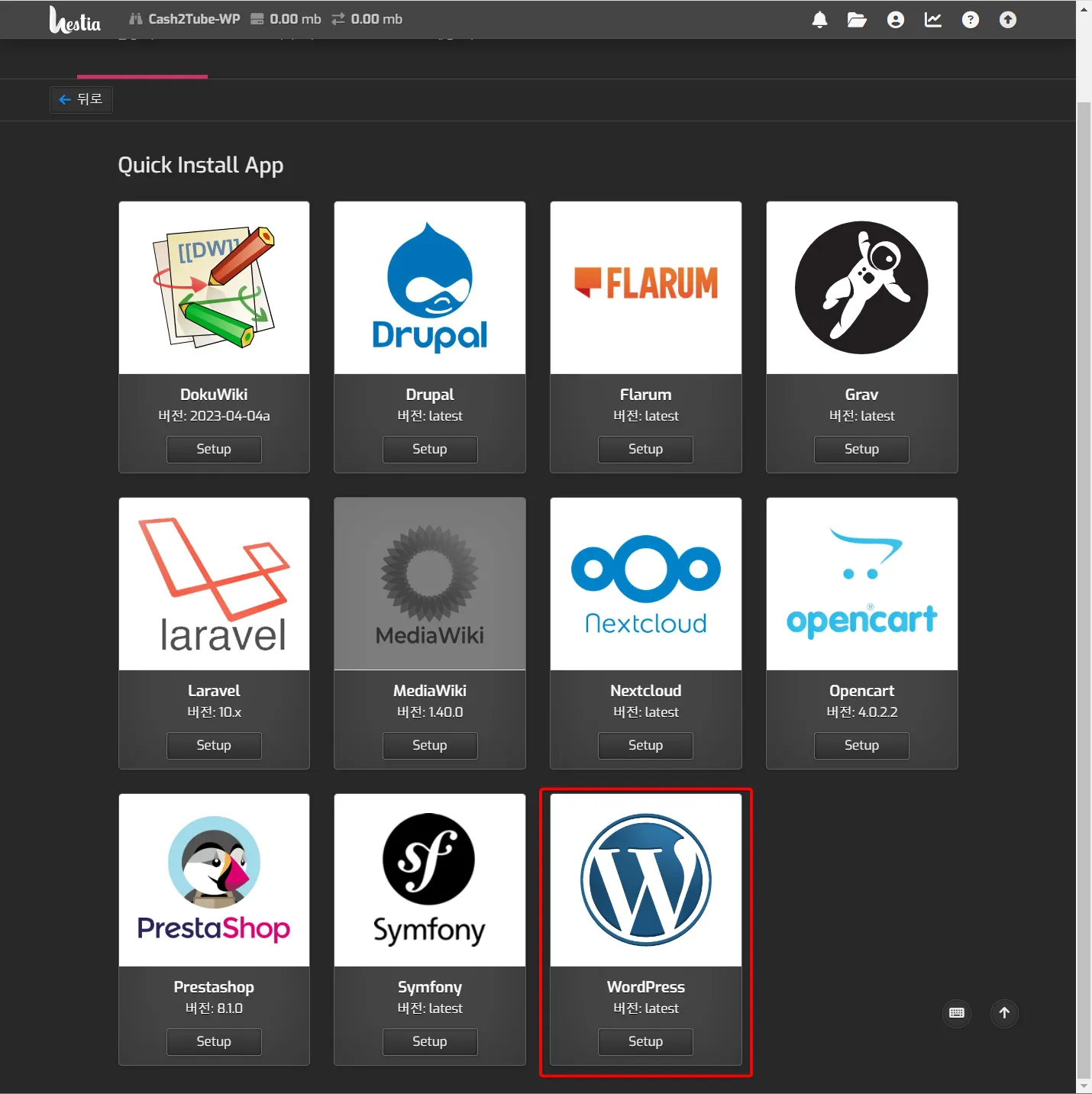Click Setup for Nextcloud

click(645, 745)
